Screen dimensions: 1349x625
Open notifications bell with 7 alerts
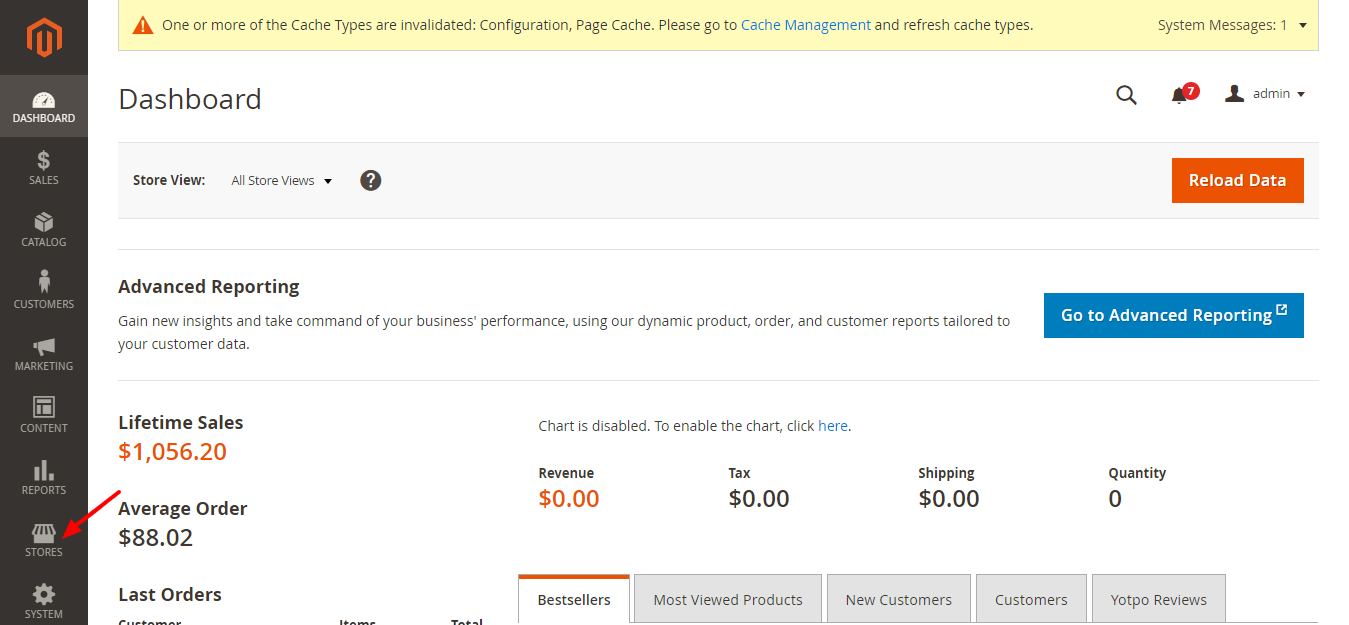coord(1180,95)
